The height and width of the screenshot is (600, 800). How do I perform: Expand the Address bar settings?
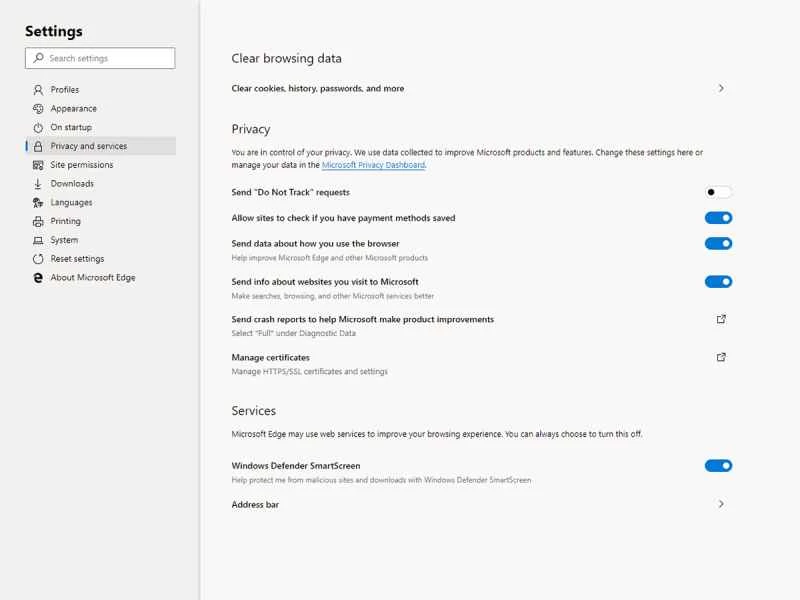[x=721, y=504]
